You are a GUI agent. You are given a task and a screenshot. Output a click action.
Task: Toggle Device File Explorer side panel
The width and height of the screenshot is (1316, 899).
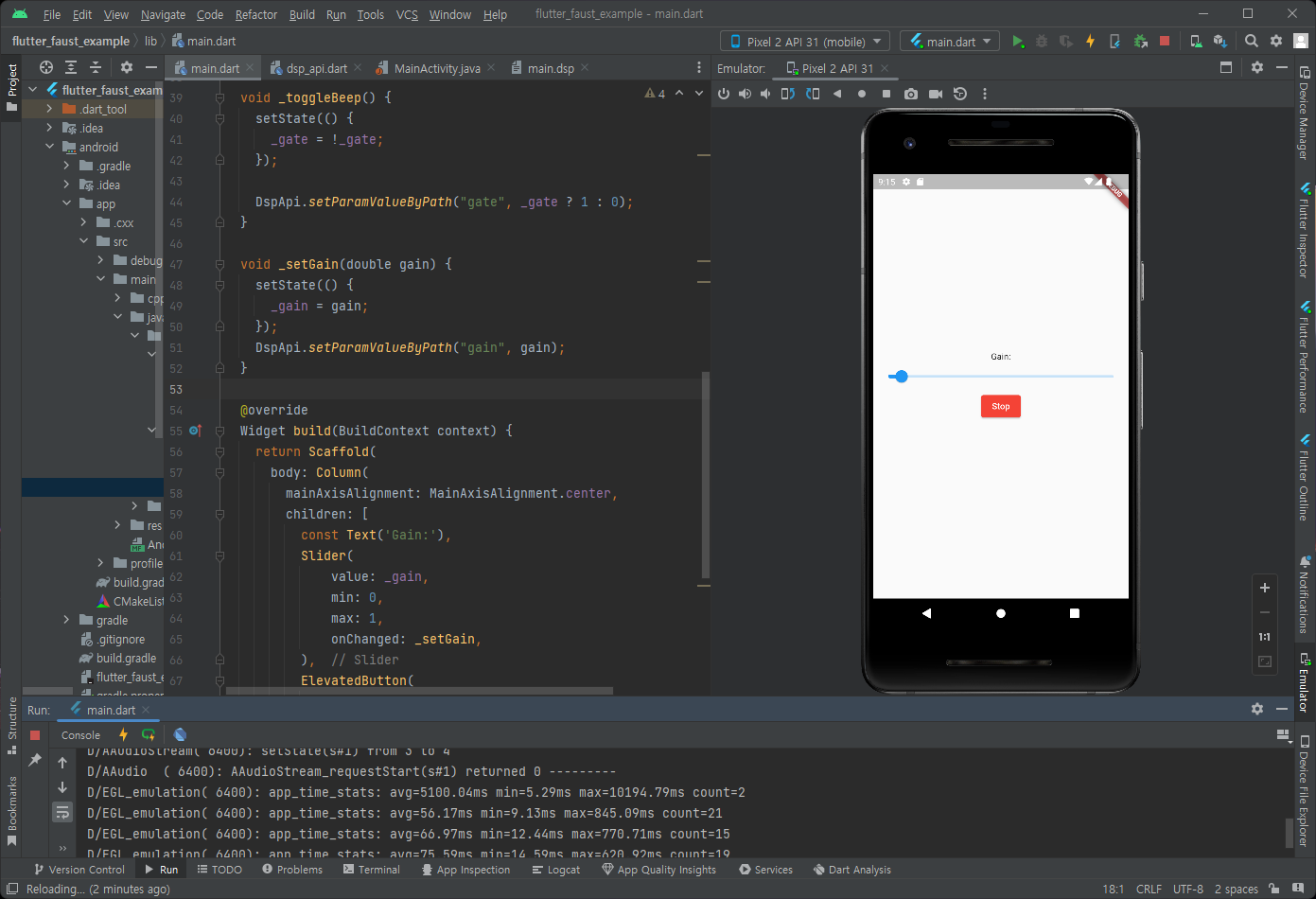coord(1305,790)
